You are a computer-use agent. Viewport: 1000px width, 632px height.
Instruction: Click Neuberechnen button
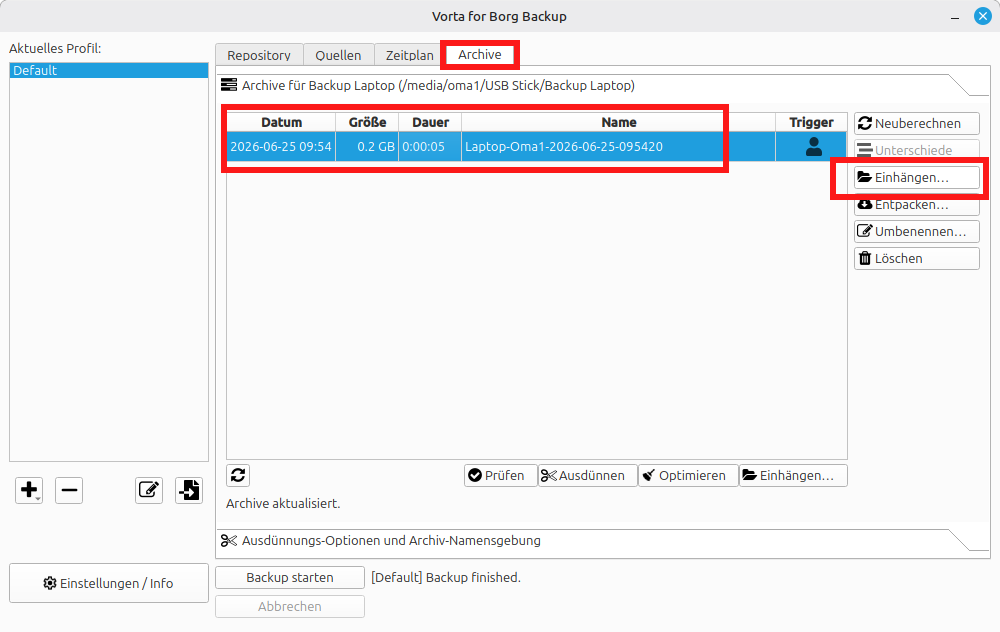(916, 123)
